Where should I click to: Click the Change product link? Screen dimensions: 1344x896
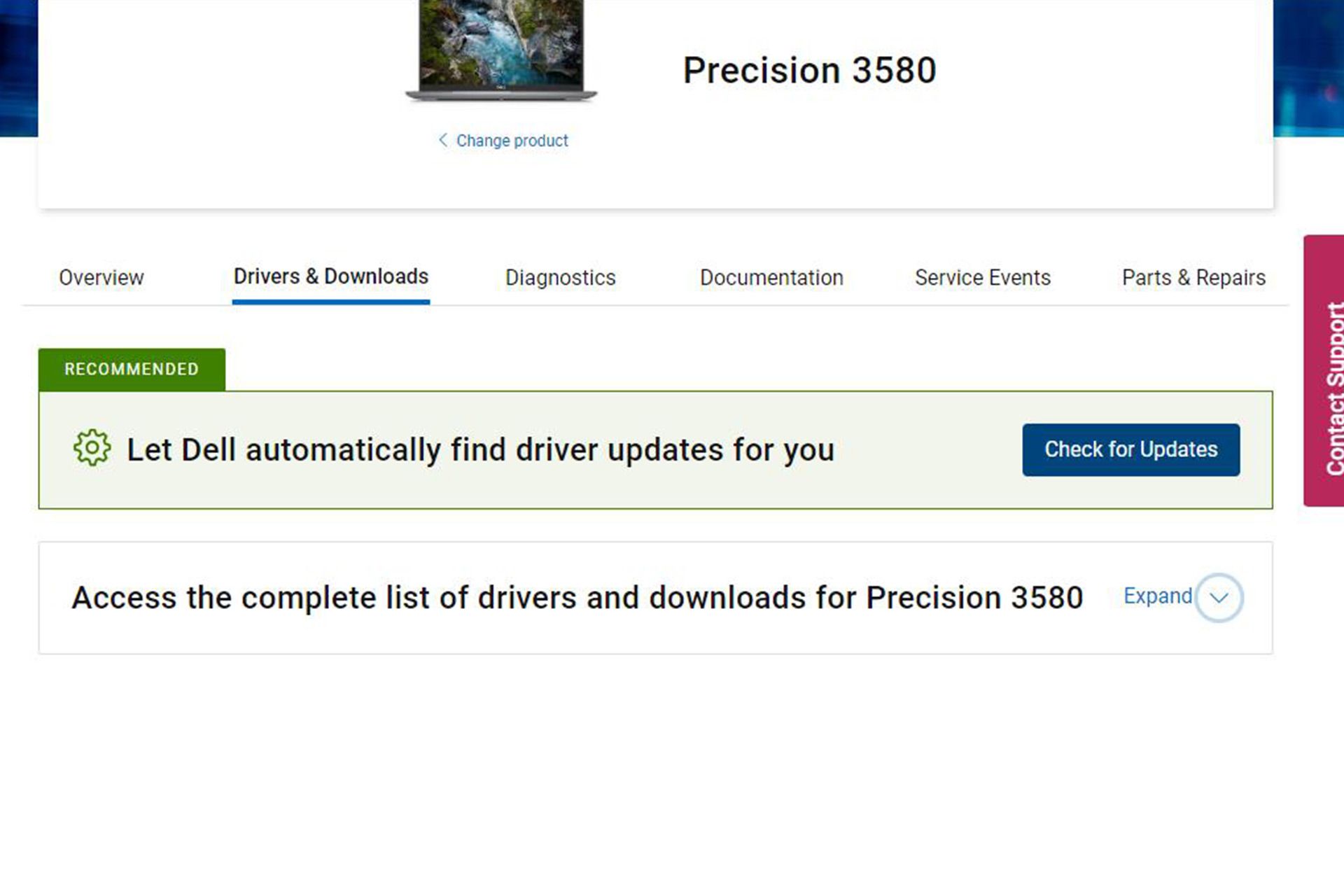coord(512,141)
